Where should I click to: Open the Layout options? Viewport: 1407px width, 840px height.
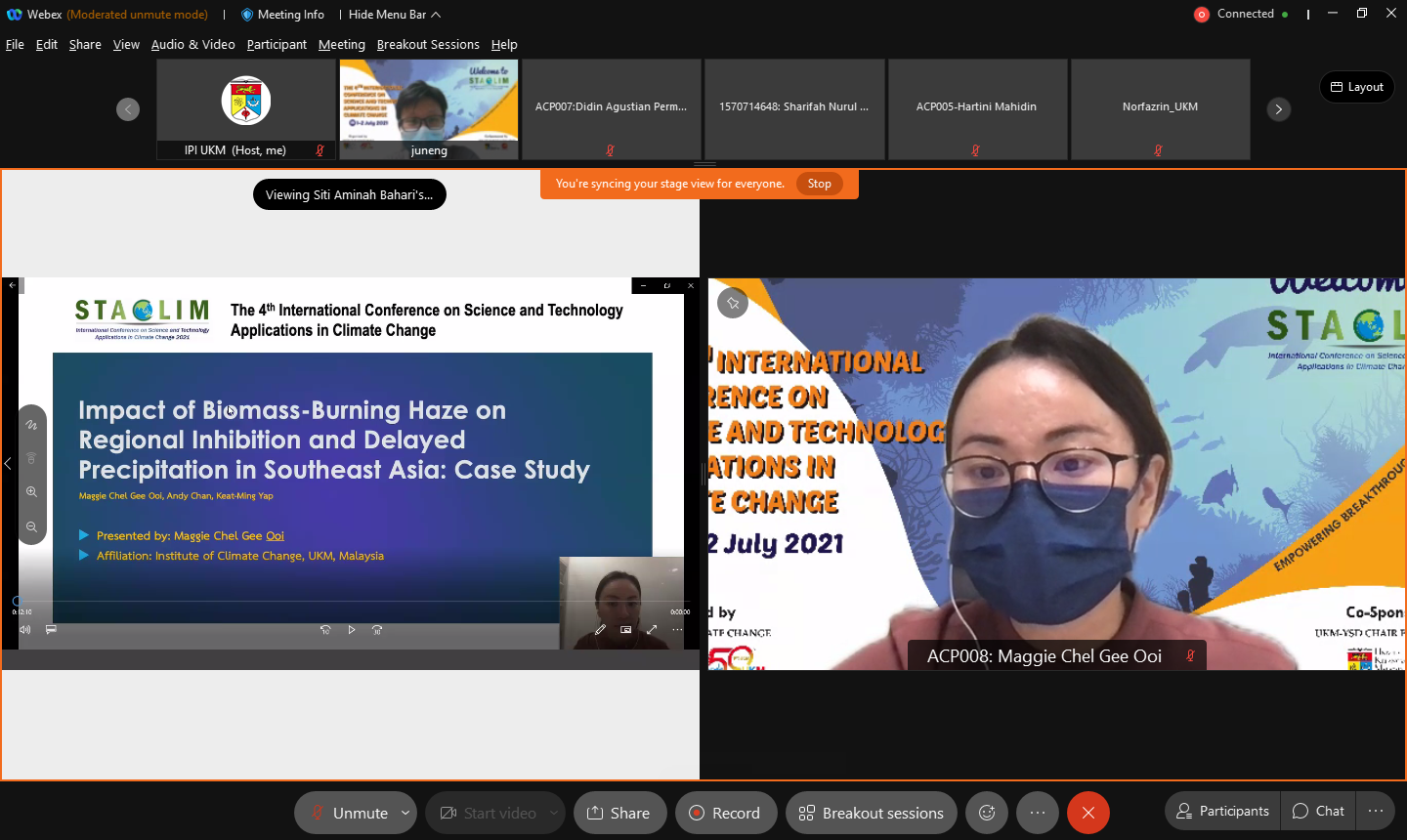pyautogui.click(x=1357, y=87)
